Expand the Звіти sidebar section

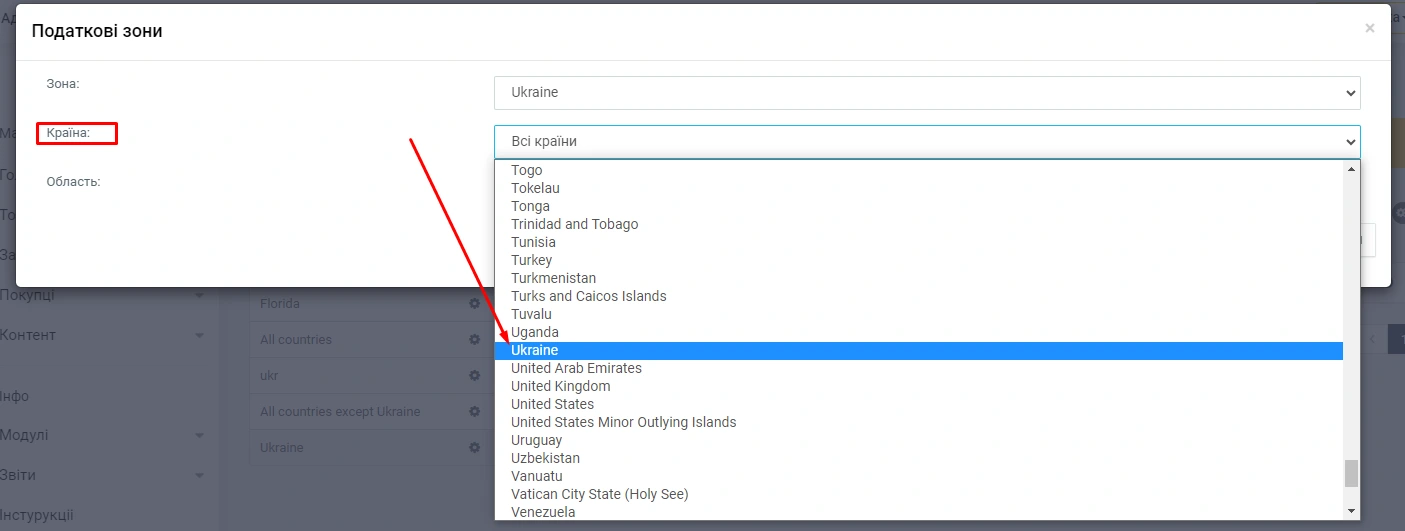(x=100, y=476)
